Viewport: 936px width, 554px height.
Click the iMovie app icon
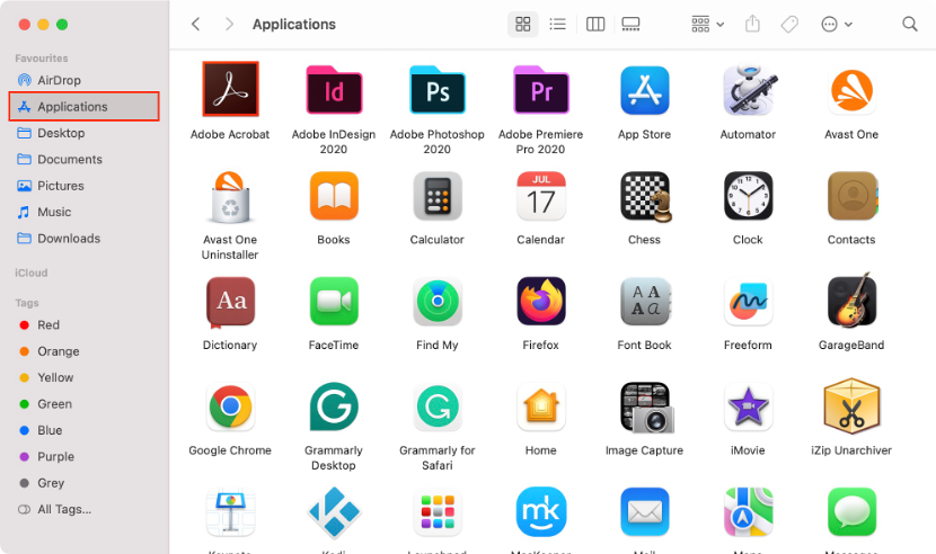point(748,407)
